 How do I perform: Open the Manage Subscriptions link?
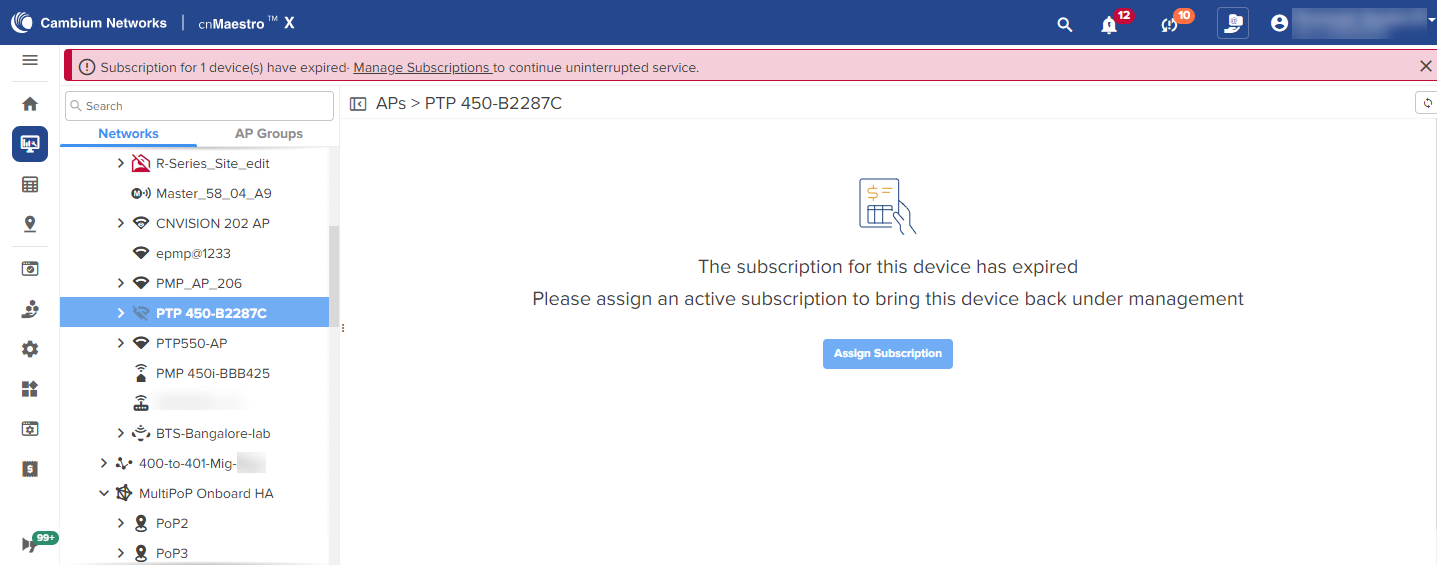(x=421, y=68)
